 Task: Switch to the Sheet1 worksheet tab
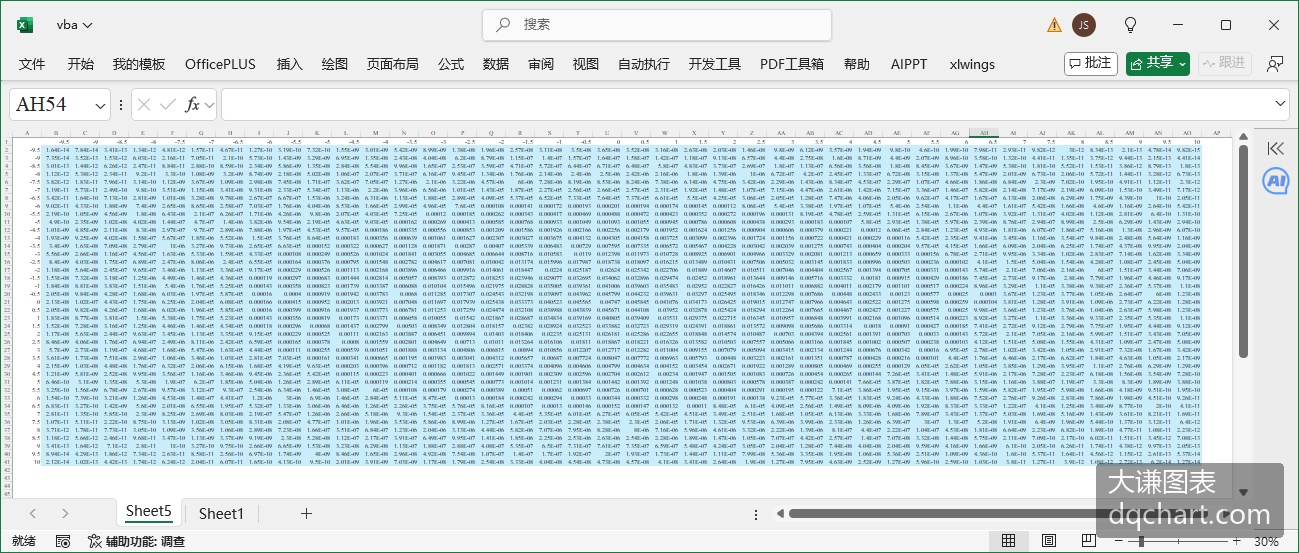coord(221,513)
